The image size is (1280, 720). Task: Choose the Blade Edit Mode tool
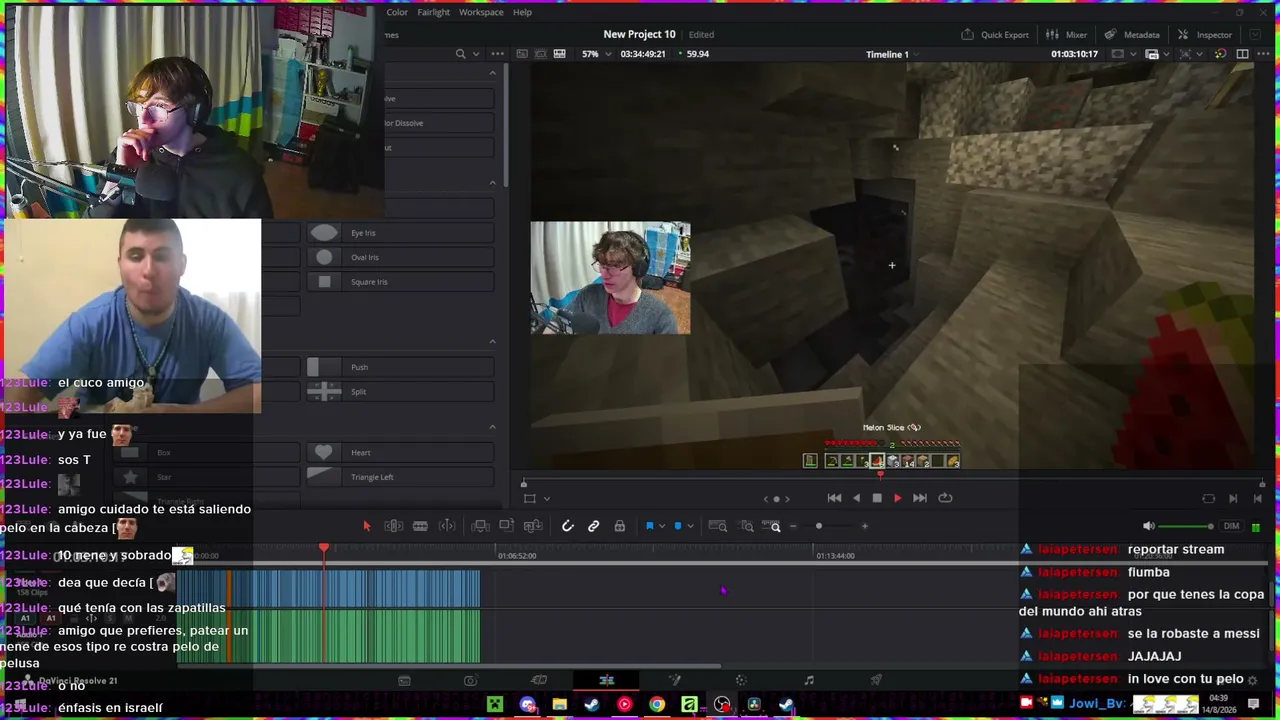pos(420,526)
